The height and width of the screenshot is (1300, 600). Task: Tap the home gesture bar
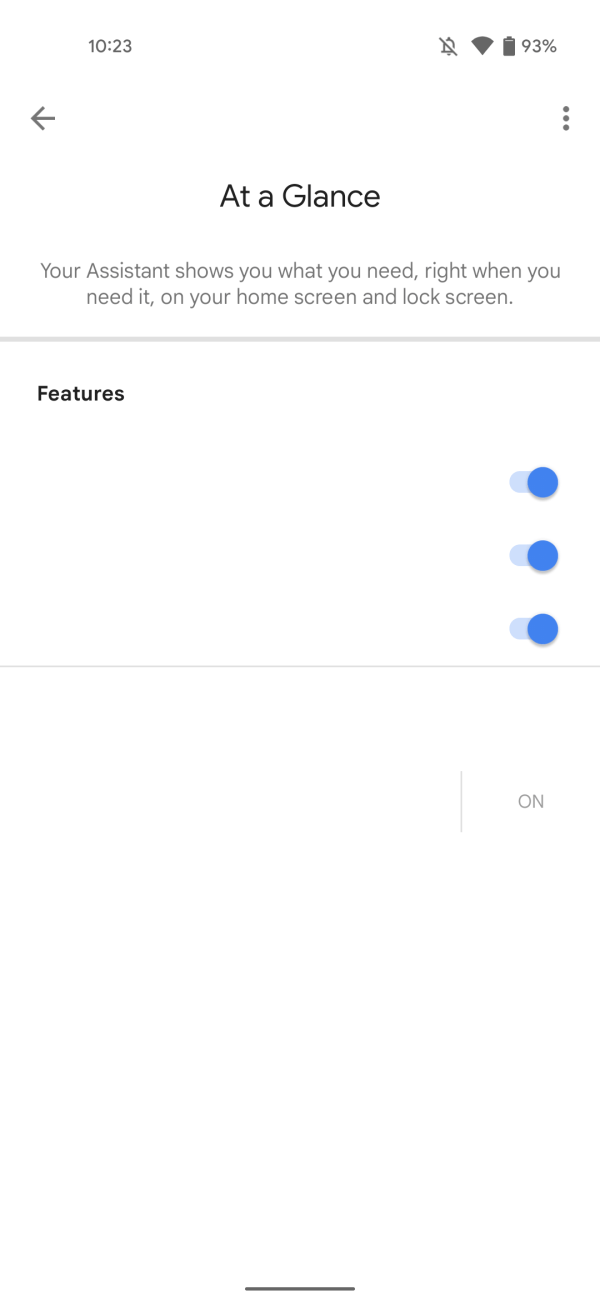pyautogui.click(x=300, y=1288)
